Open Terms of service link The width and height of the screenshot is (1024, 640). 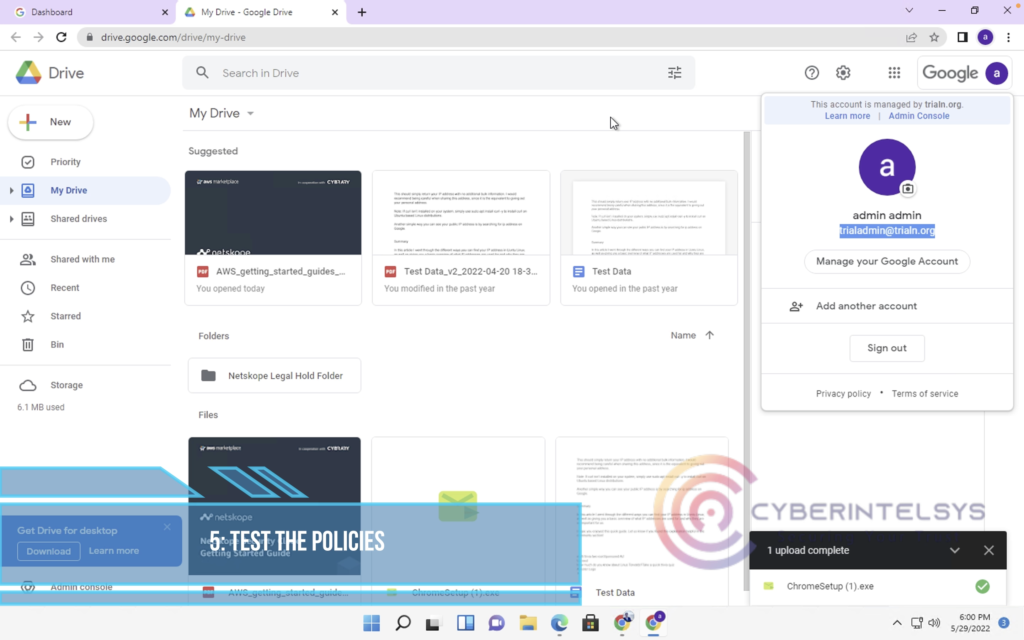925,394
